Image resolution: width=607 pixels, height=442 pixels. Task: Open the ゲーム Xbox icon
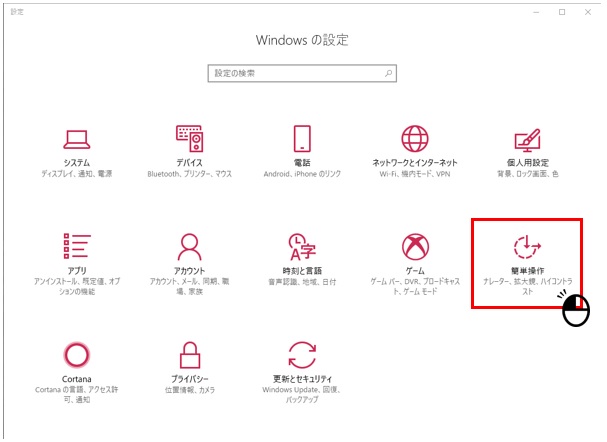(x=415, y=247)
